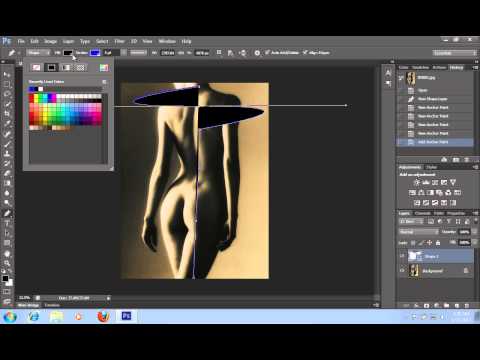The width and height of the screenshot is (480, 360).
Task: Add layer mask at Layers panel bottom
Action: tap(426, 305)
